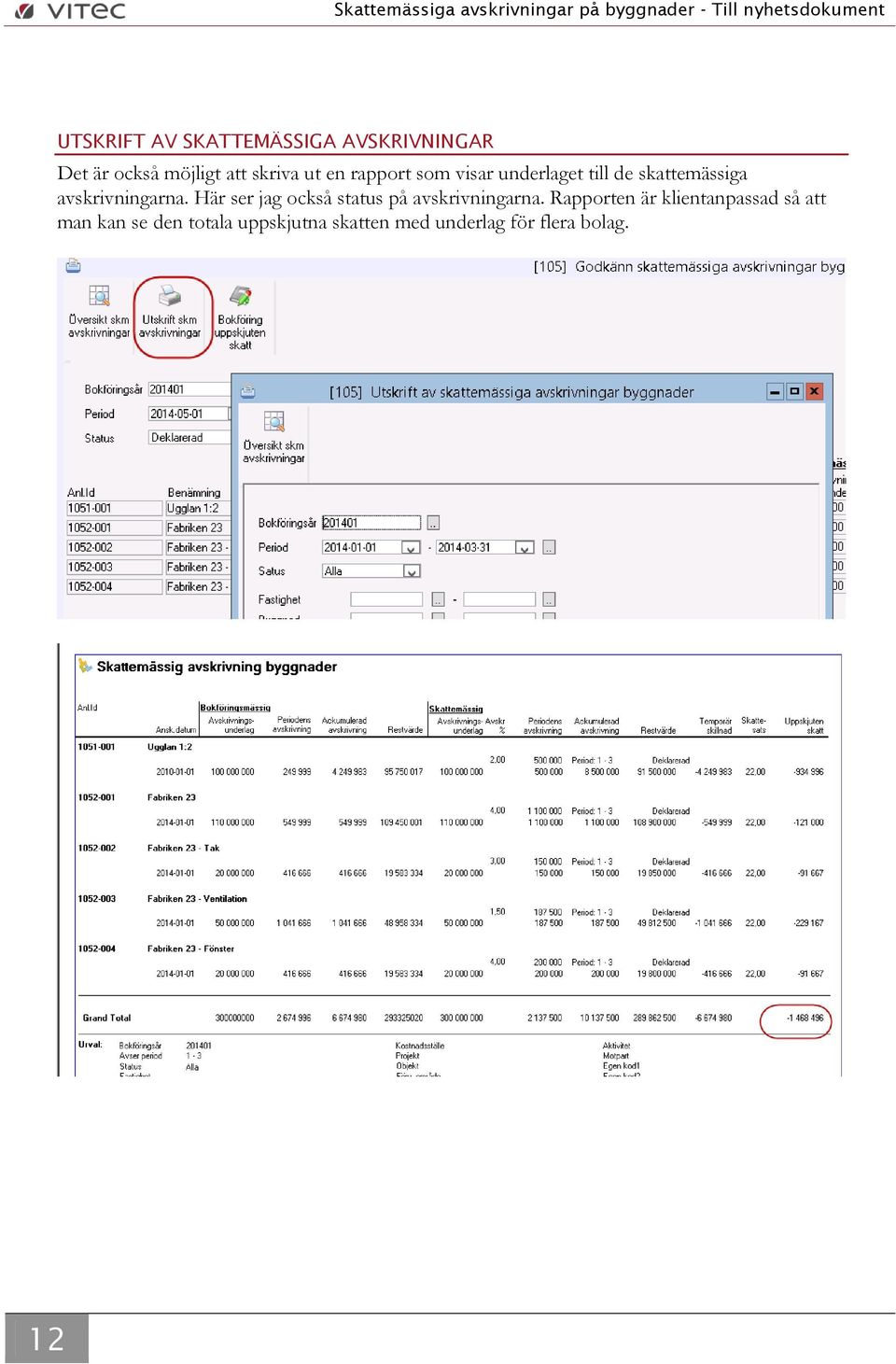Click the Period 2014-05-01 field in Godkänn window

[189, 414]
